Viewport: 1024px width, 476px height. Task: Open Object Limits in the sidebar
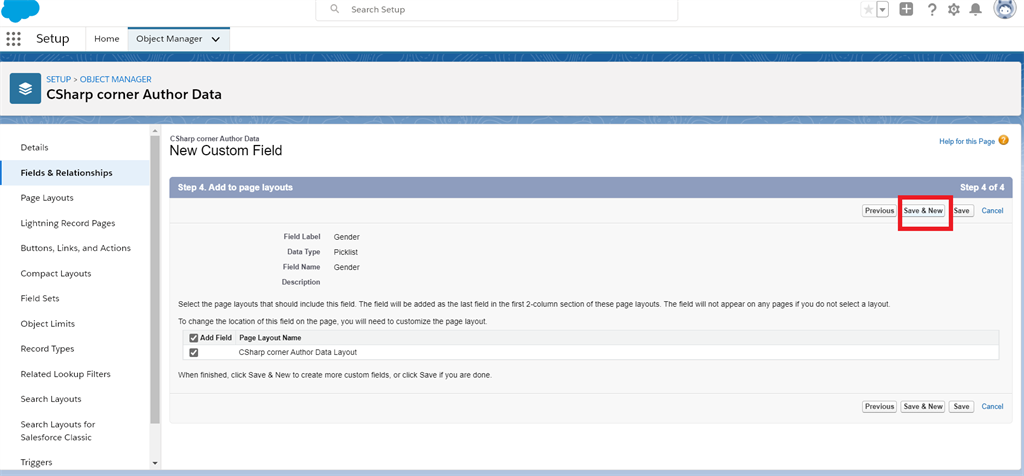pos(48,324)
